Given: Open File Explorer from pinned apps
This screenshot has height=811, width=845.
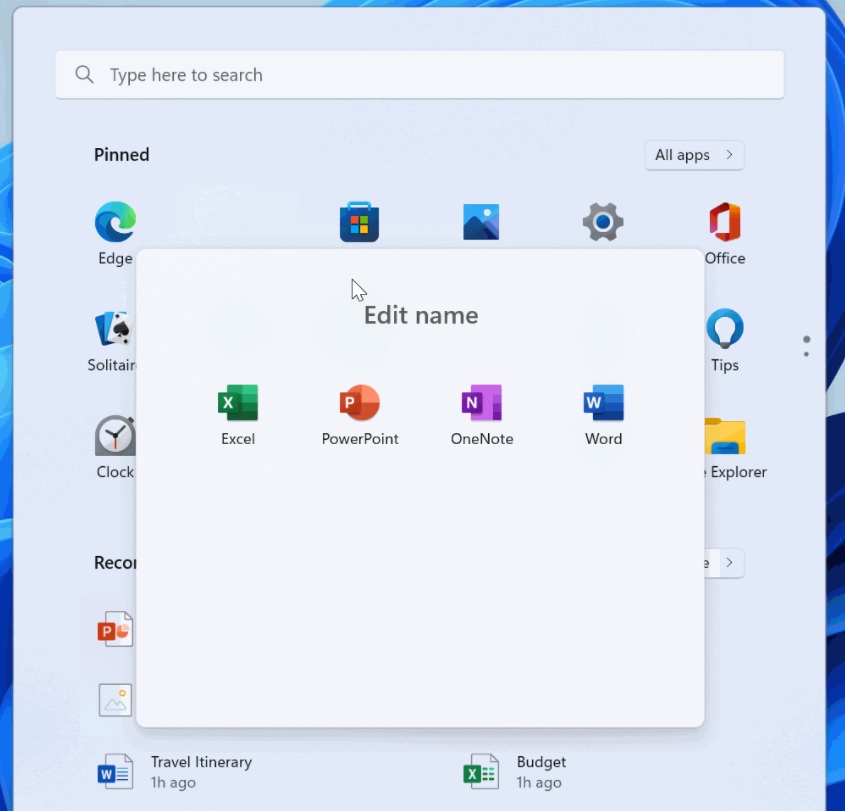Looking at the screenshot, I should [724, 435].
